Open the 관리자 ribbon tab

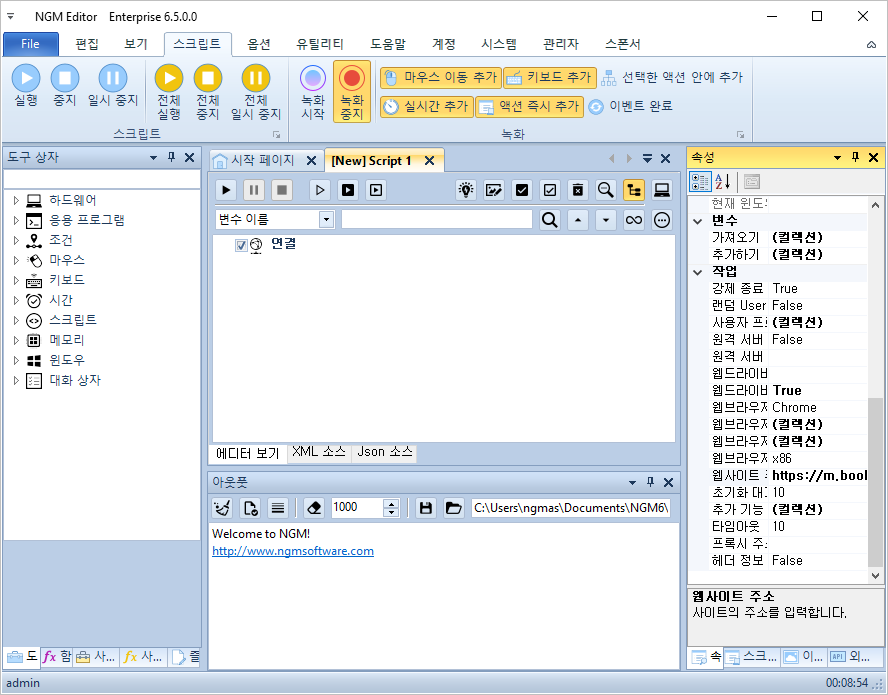(x=561, y=44)
